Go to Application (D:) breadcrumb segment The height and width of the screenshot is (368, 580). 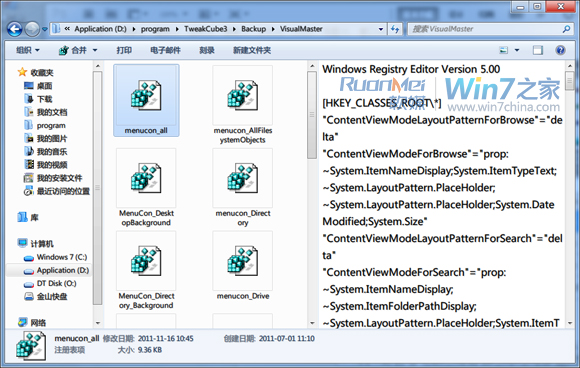click(x=100, y=29)
